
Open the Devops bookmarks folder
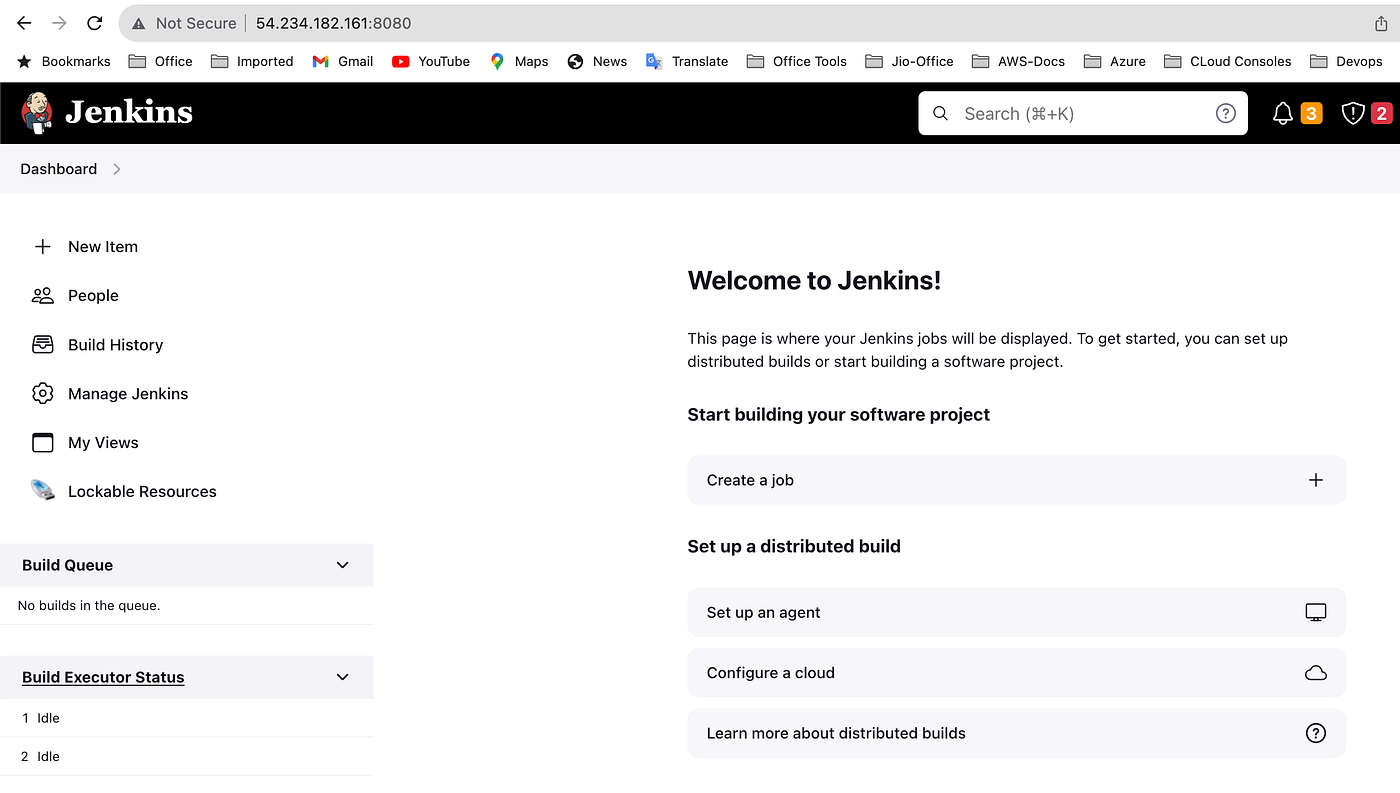pyautogui.click(x=1346, y=61)
